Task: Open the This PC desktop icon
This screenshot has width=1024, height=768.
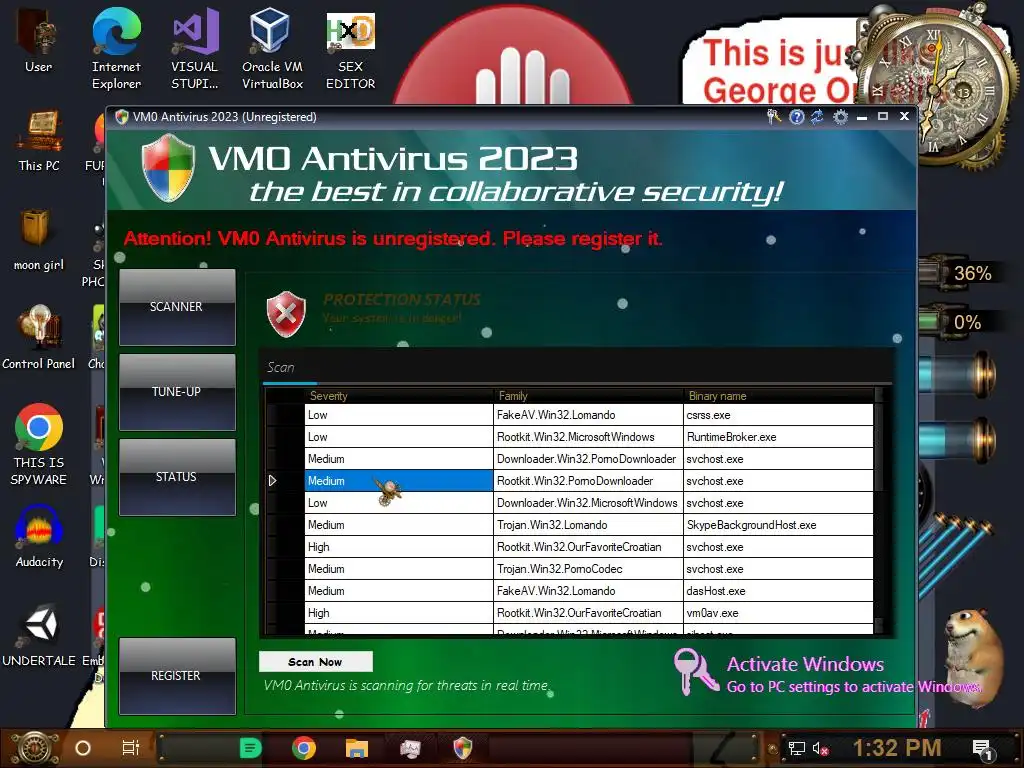Action: coord(39,140)
